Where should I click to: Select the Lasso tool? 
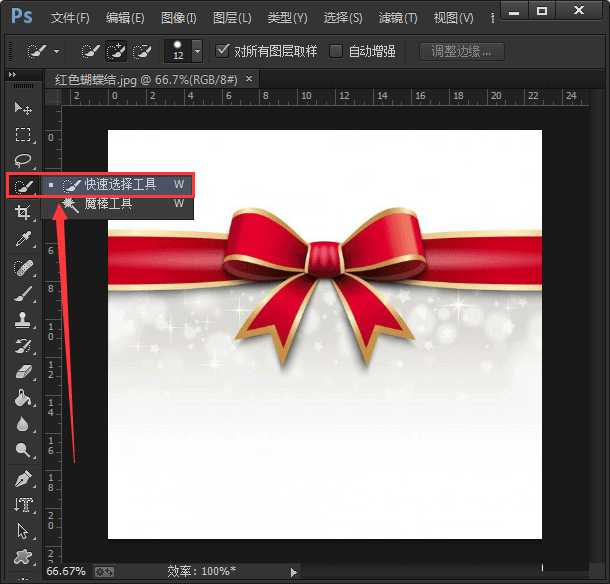tap(23, 160)
